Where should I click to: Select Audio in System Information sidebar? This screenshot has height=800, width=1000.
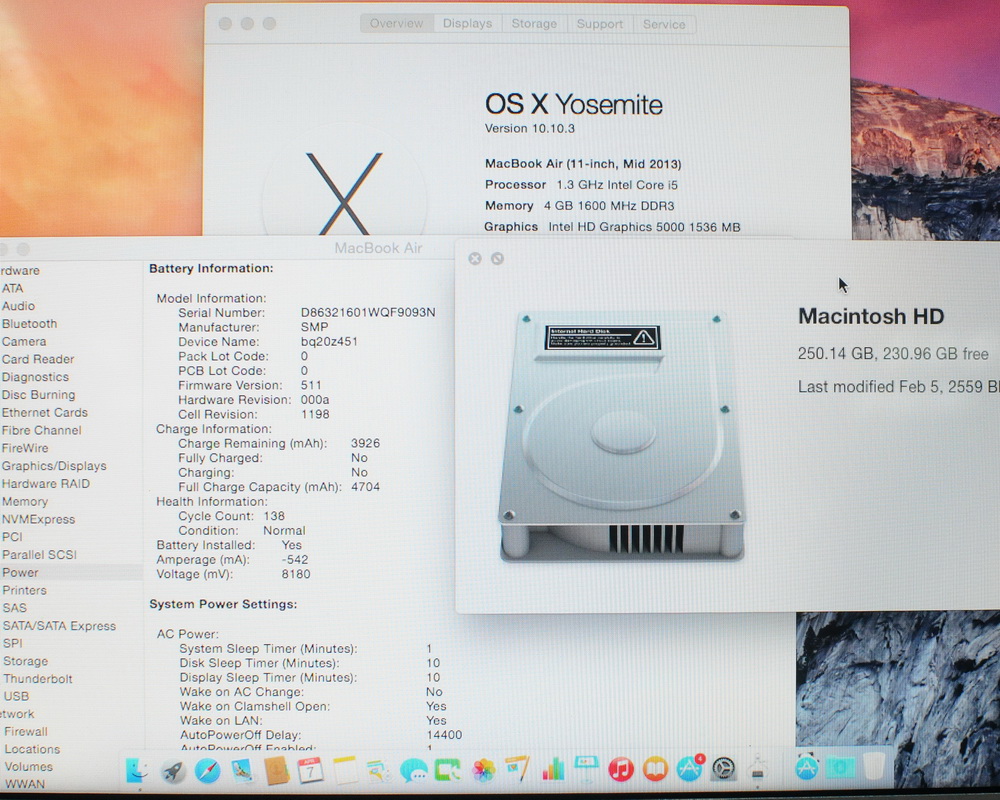pos(18,306)
